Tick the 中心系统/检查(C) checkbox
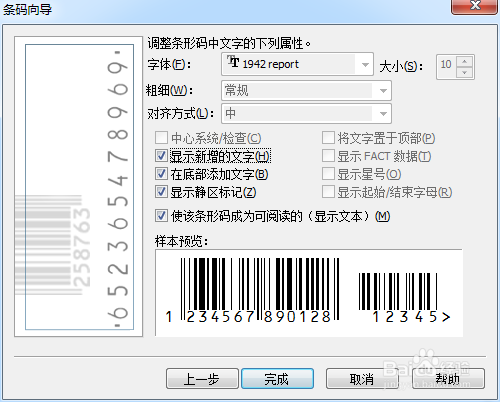Image resolution: width=500 pixels, height=402 pixels. click(161, 138)
